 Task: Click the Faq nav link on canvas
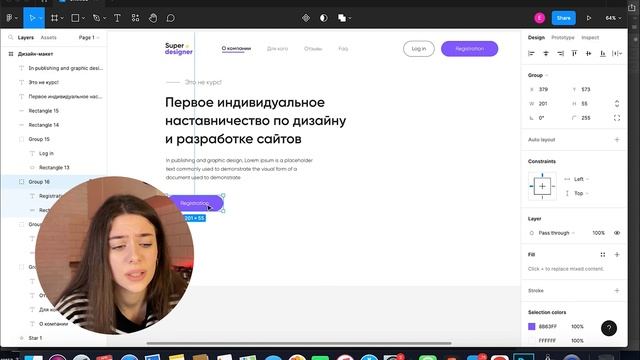click(343, 49)
